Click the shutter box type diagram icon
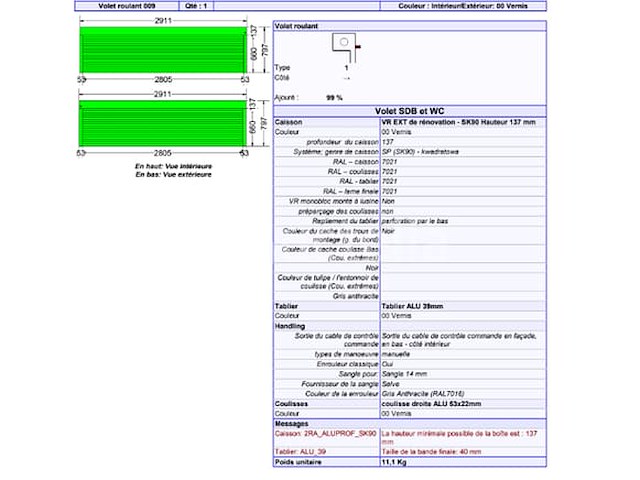 click(x=346, y=43)
